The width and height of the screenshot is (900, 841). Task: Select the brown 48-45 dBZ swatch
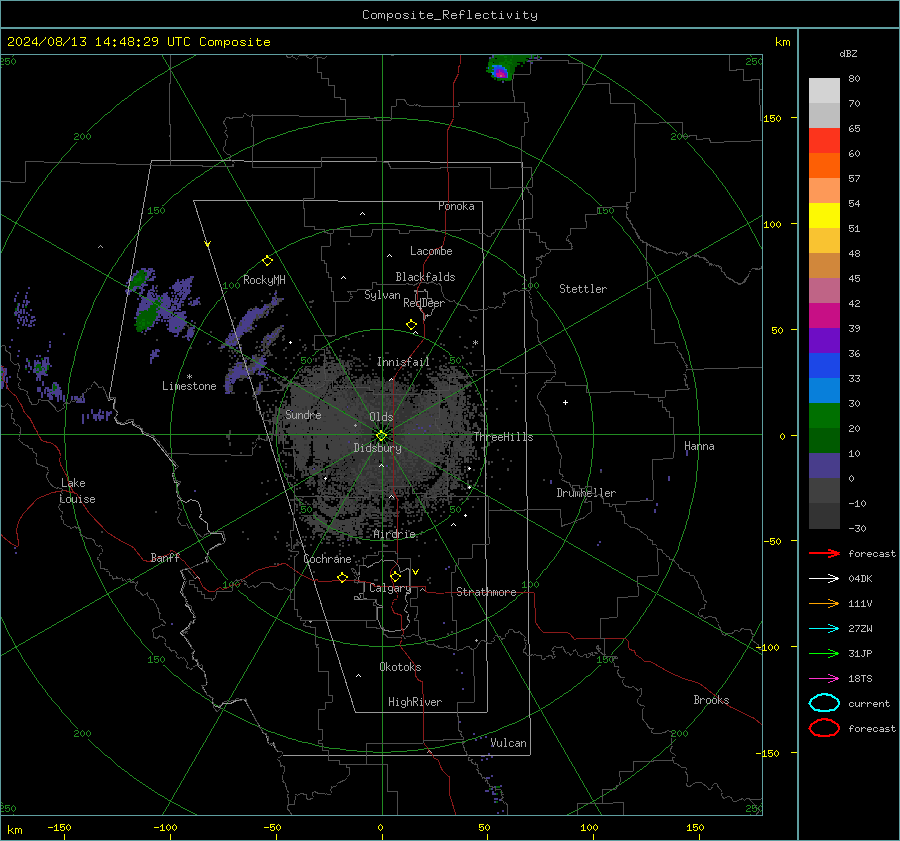(824, 266)
